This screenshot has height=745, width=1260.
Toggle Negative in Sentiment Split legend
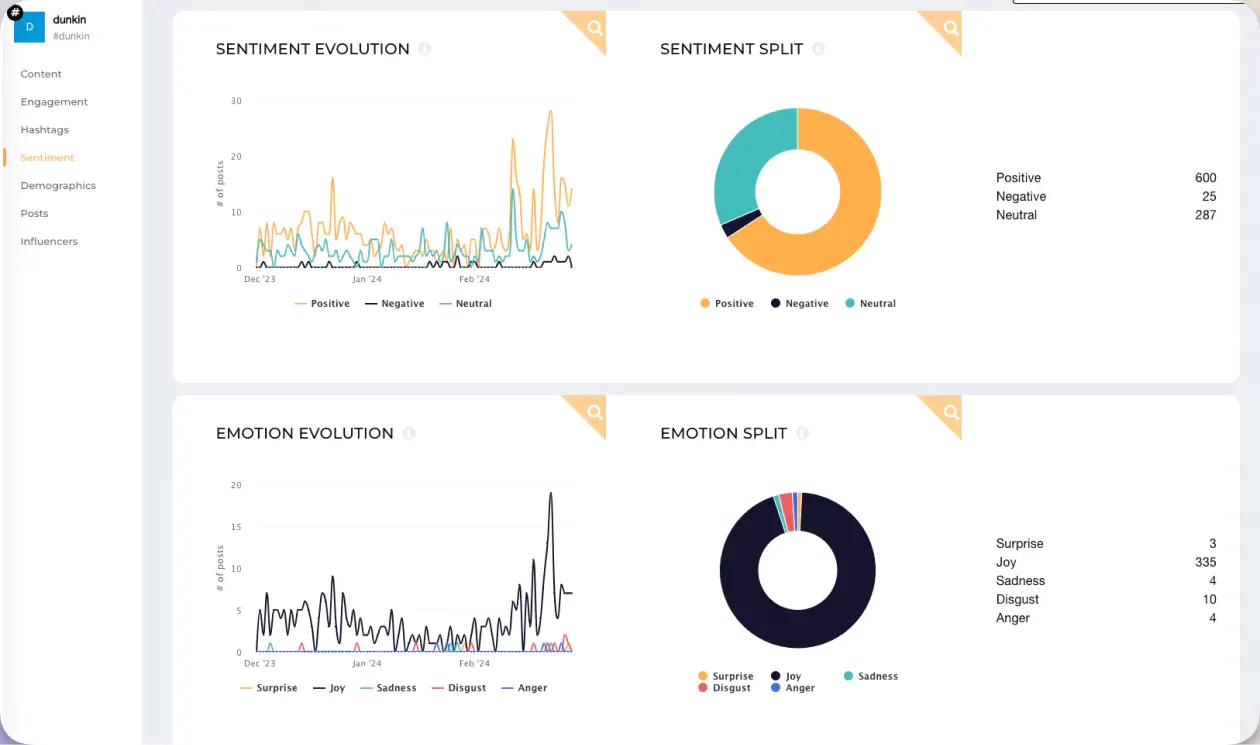(x=799, y=303)
